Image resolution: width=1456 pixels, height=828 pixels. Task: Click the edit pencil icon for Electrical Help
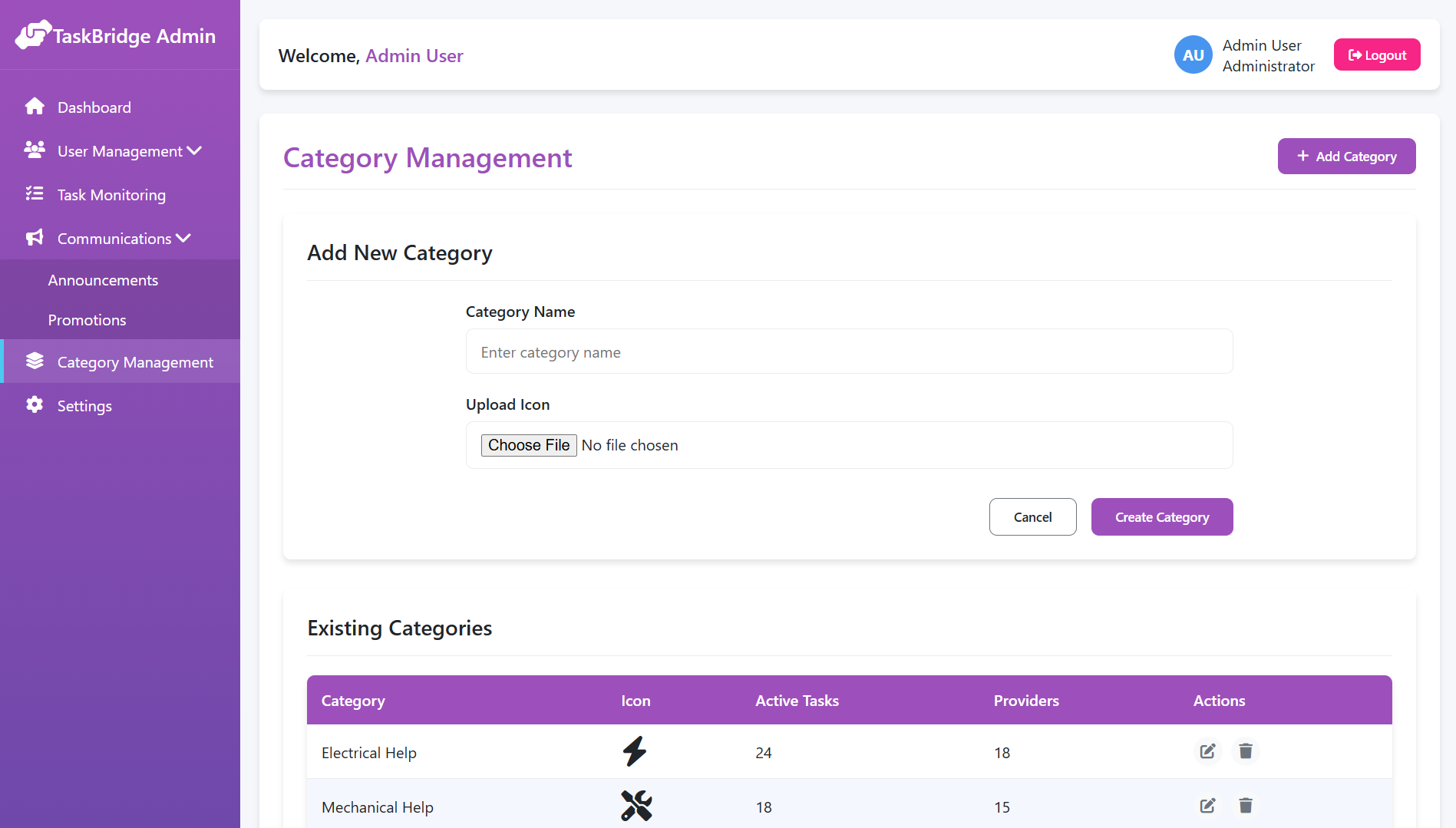tap(1207, 751)
